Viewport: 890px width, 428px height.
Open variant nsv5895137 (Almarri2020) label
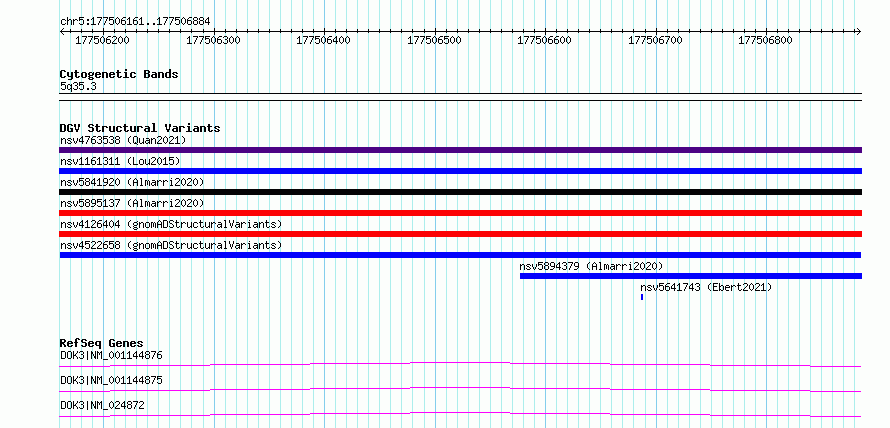(x=132, y=203)
